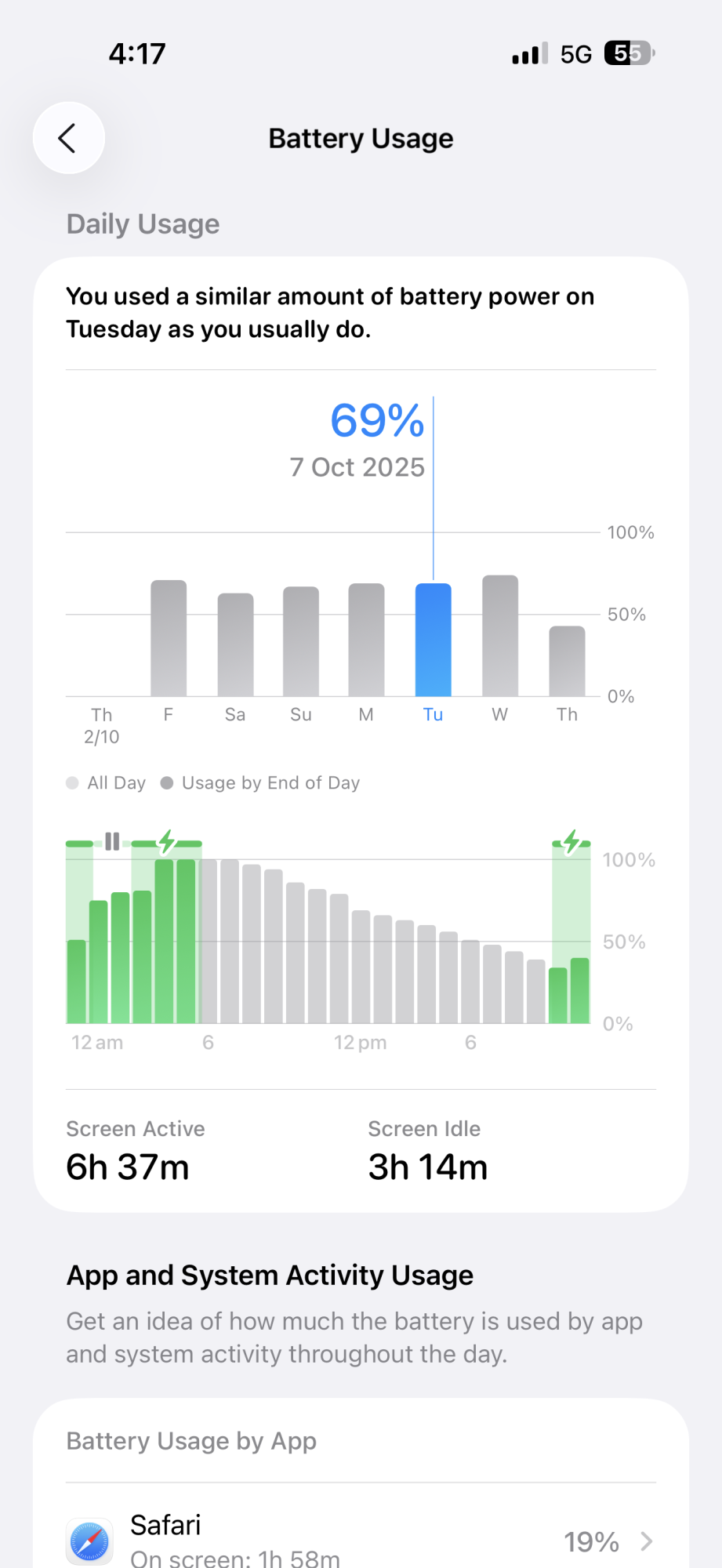The height and width of the screenshot is (1568, 722).
Task: Tap the cellular signal bars icon
Action: pyautogui.click(x=529, y=54)
